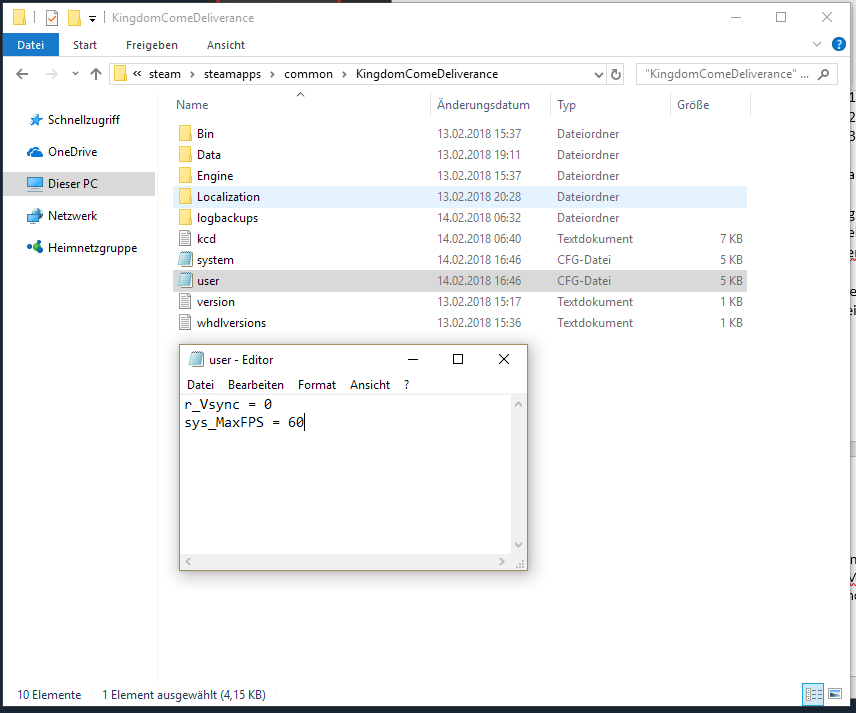Switch to large icons view layout

pyautogui.click(x=835, y=694)
